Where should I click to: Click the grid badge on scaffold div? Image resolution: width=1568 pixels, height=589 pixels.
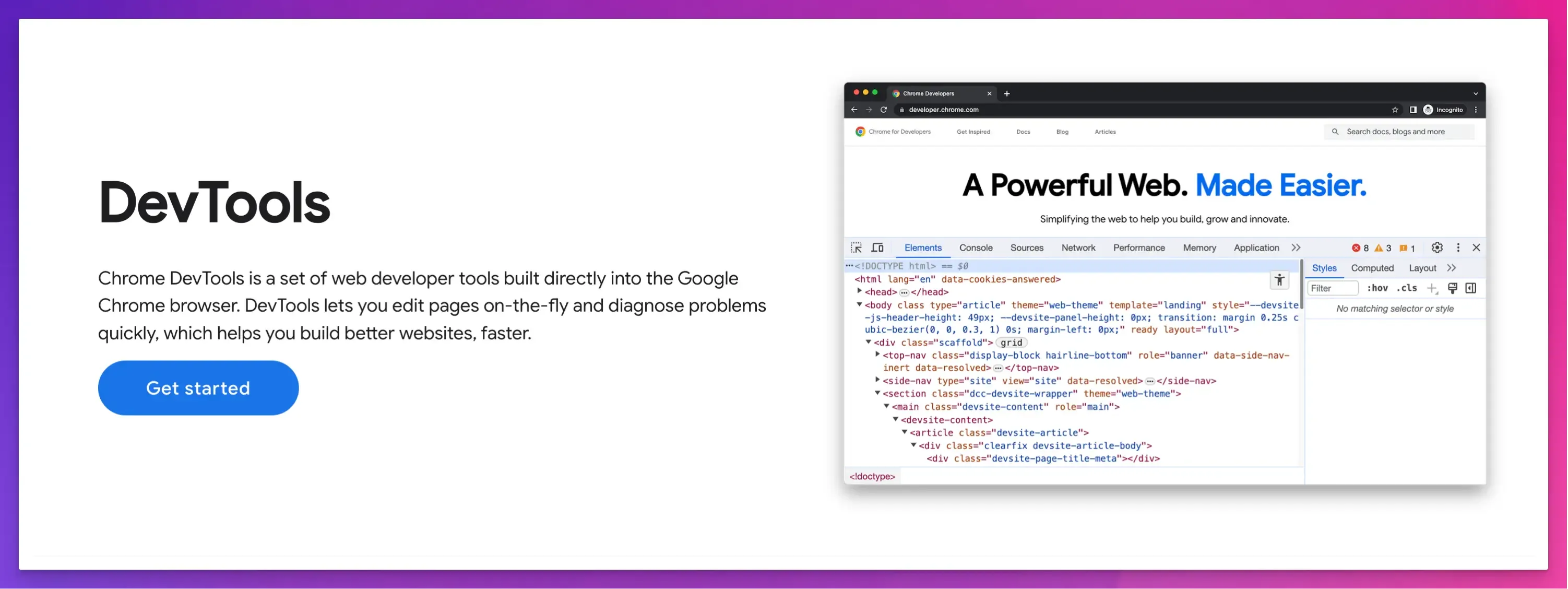(1012, 343)
